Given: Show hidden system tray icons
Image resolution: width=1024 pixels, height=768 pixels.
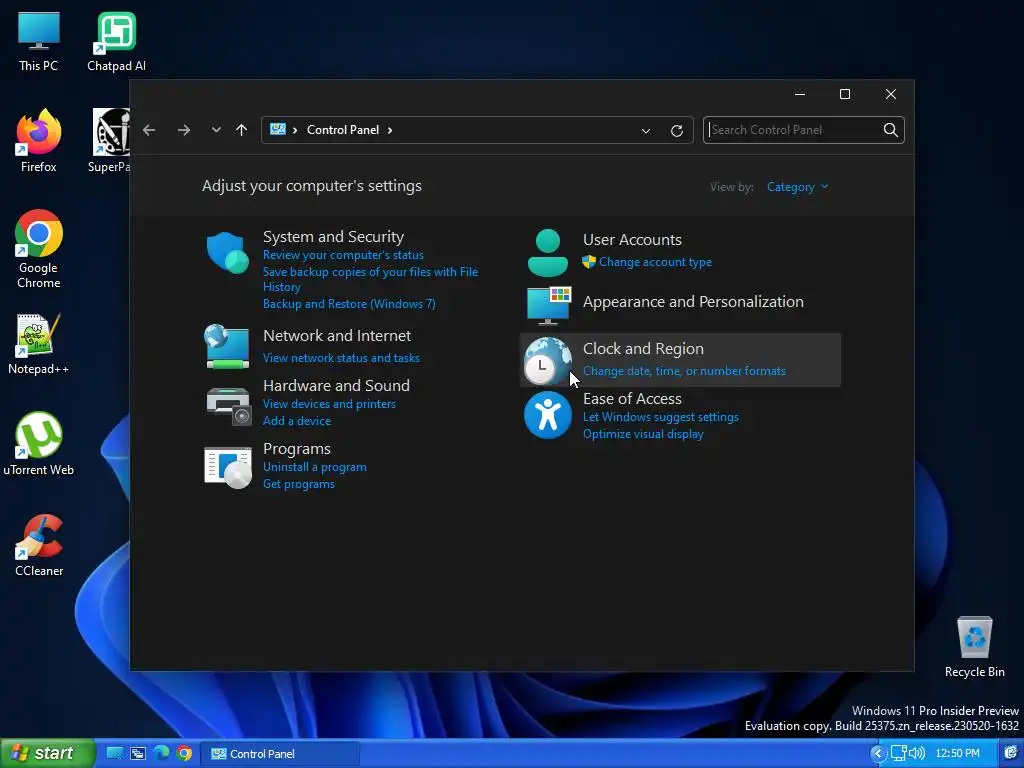Looking at the screenshot, I should click(878, 753).
